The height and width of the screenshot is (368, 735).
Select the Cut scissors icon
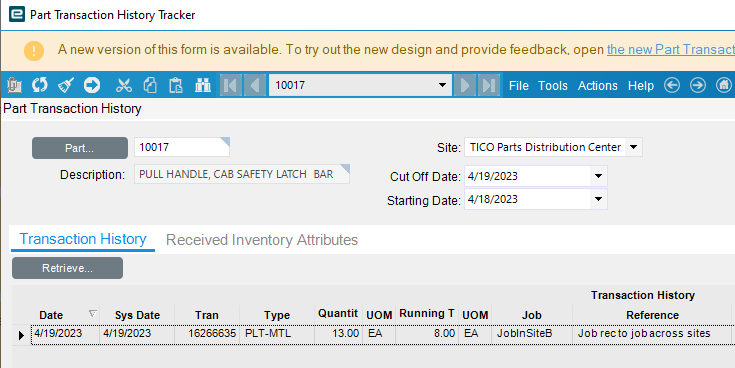[124, 85]
